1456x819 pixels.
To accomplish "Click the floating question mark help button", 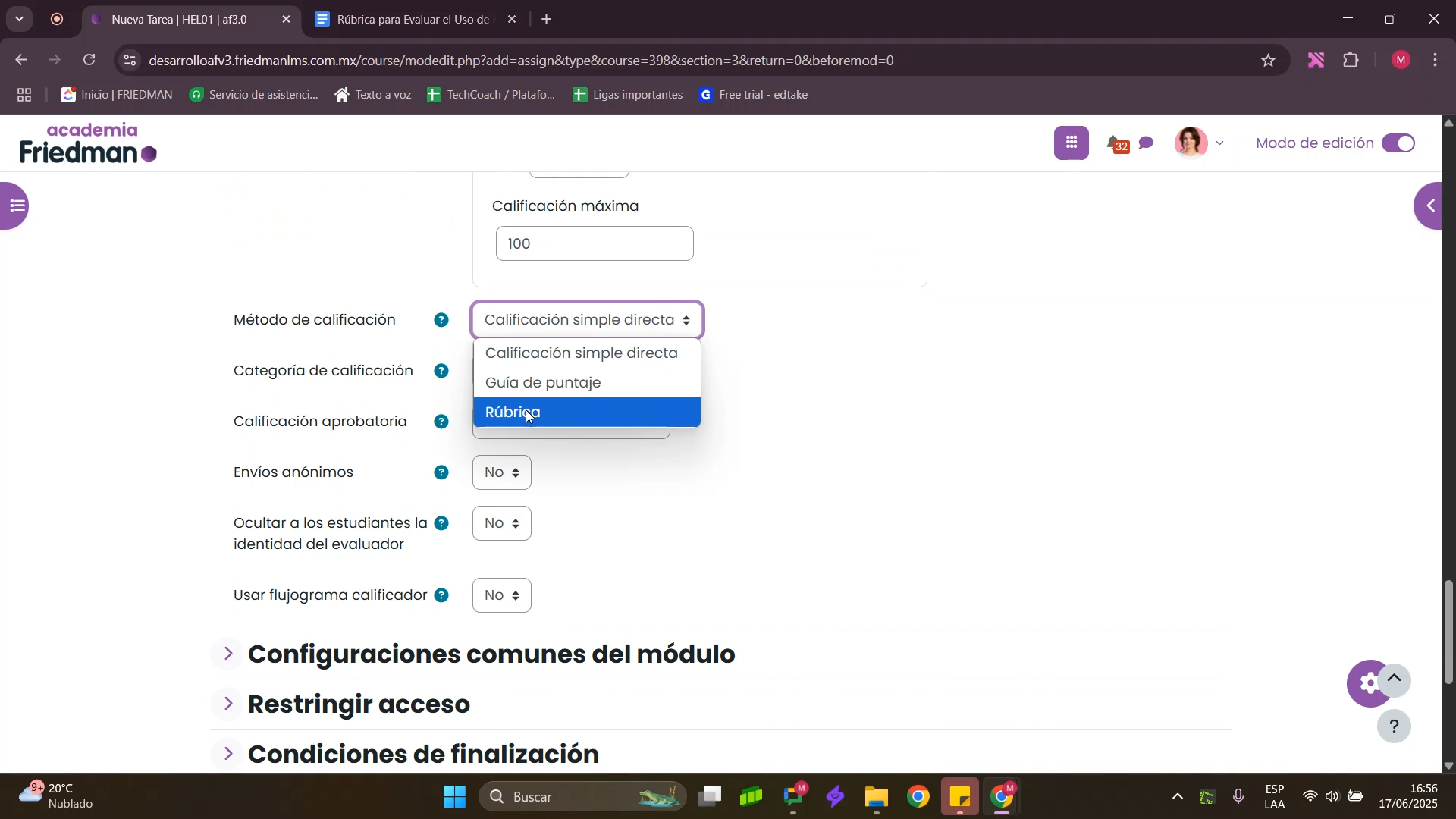I will click(1394, 726).
